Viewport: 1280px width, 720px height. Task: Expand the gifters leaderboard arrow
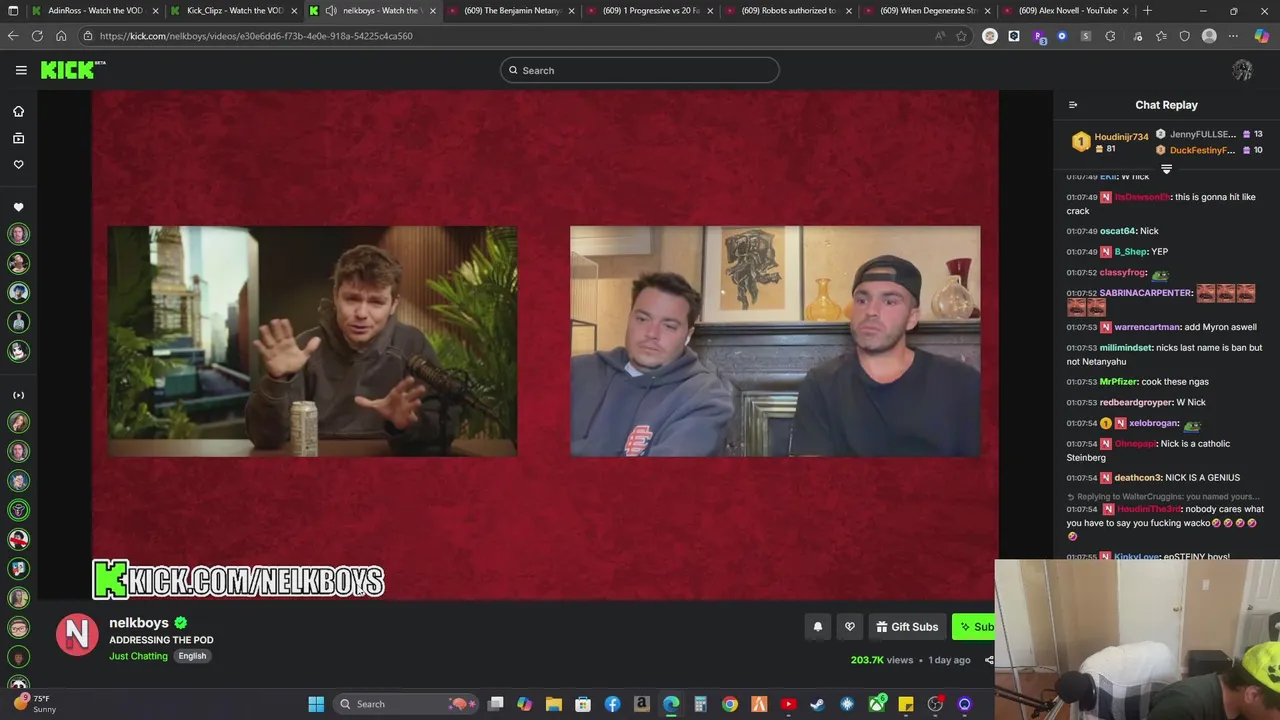click(1166, 169)
